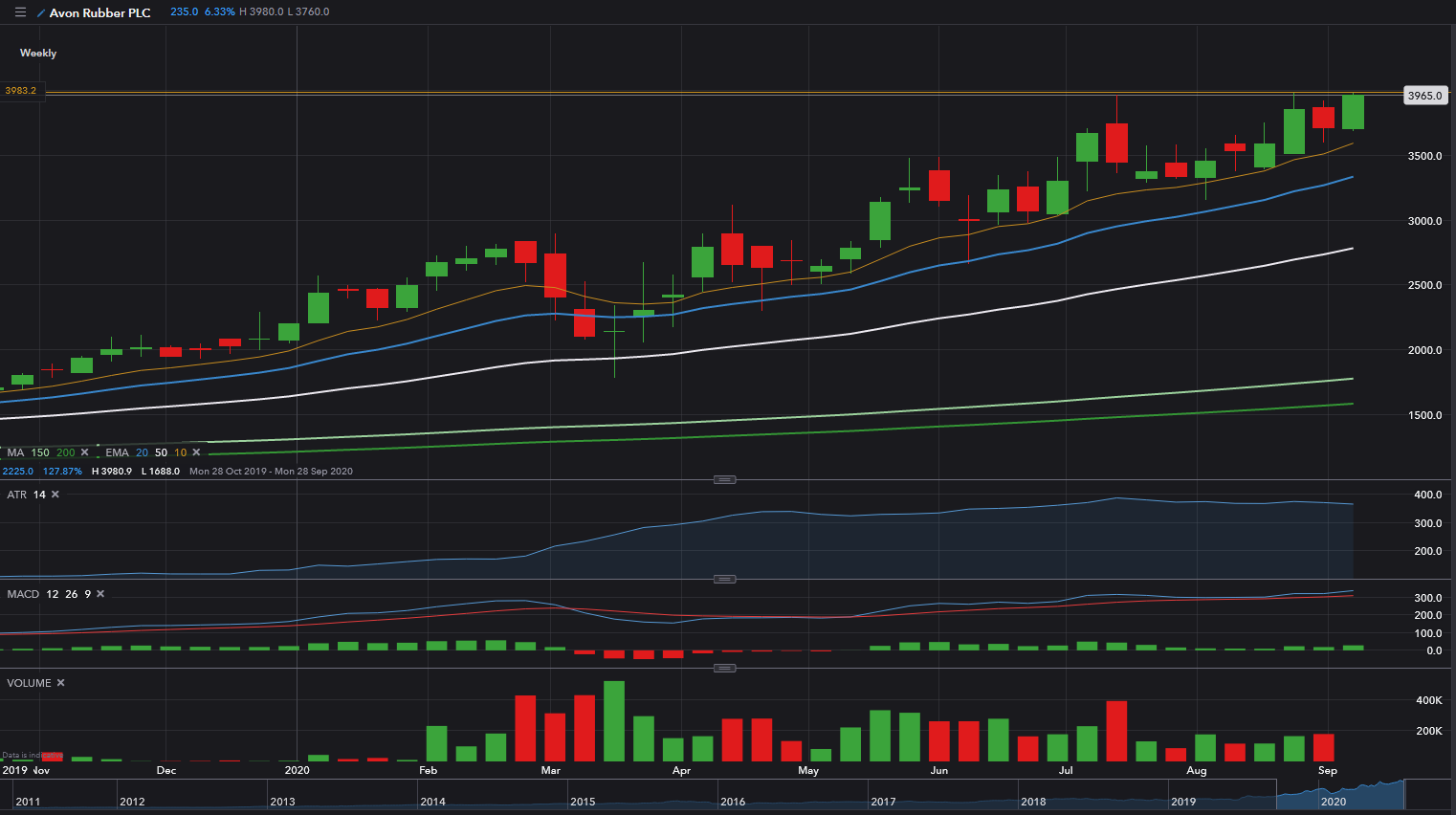This screenshot has width=1456, height=815.
Task: Click the ATR period value 14
Action: 39,495
